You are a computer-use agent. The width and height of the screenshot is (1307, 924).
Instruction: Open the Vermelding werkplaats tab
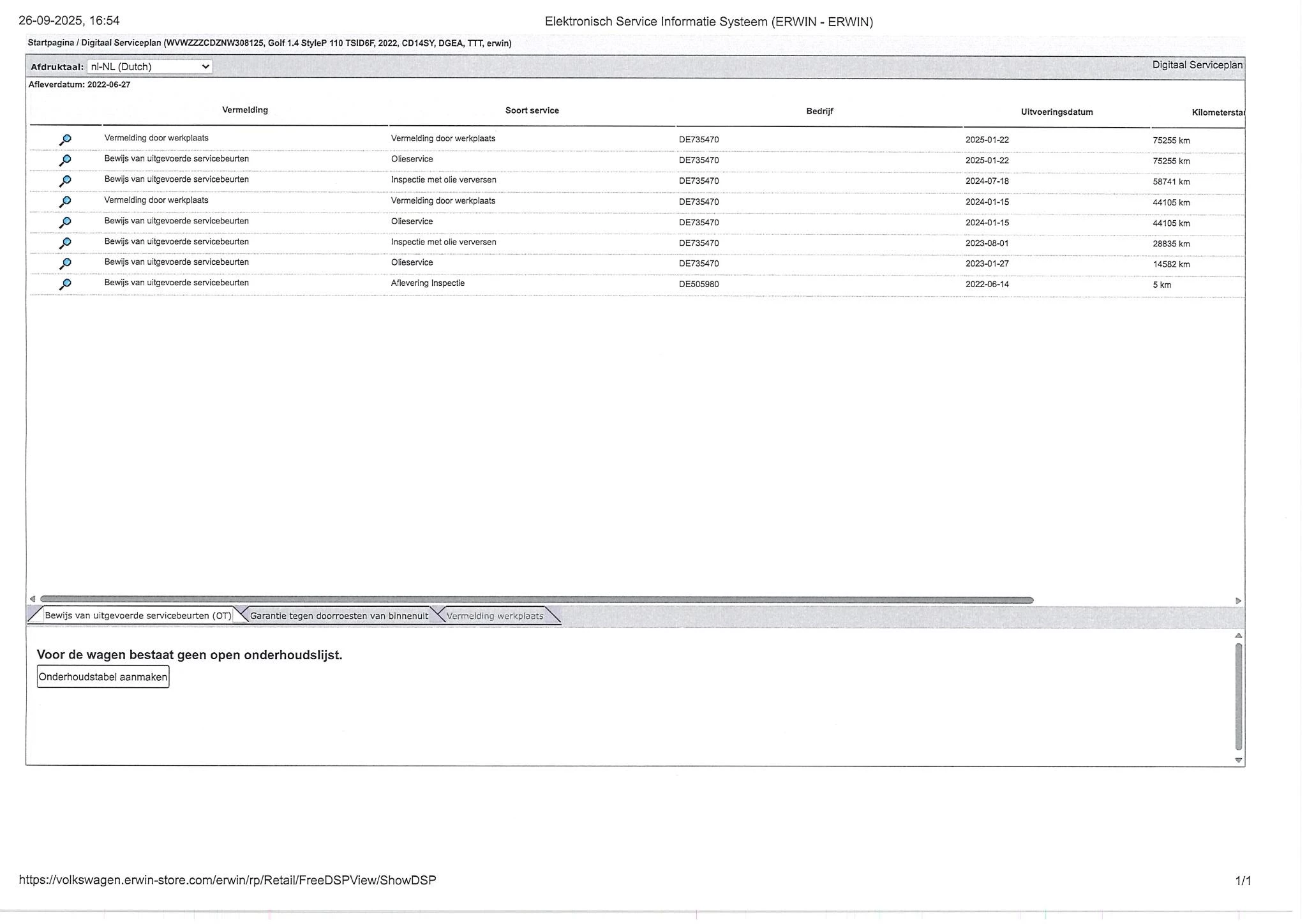tap(495, 616)
